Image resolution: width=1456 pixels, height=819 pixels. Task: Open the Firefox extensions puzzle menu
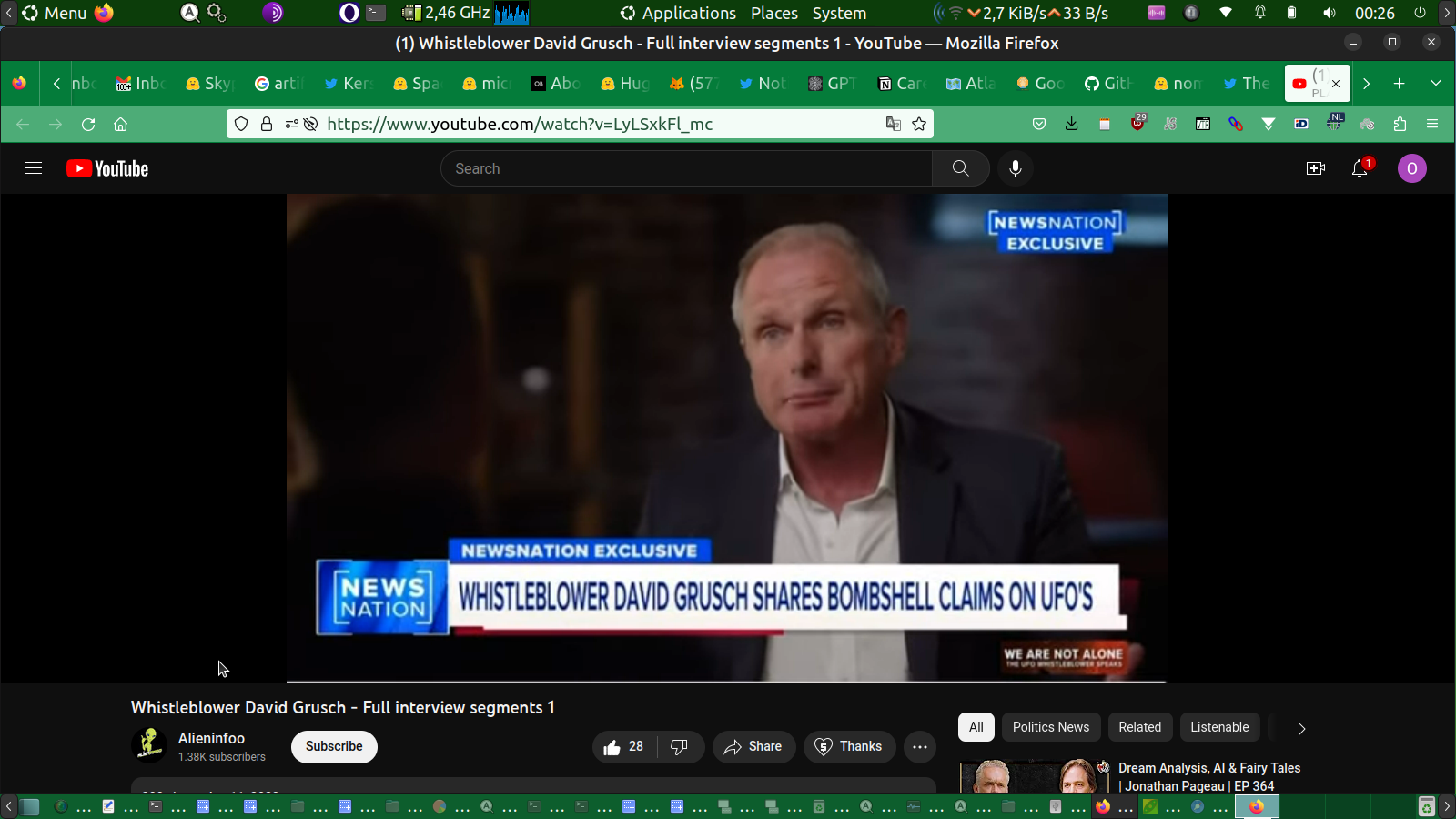tap(1400, 125)
